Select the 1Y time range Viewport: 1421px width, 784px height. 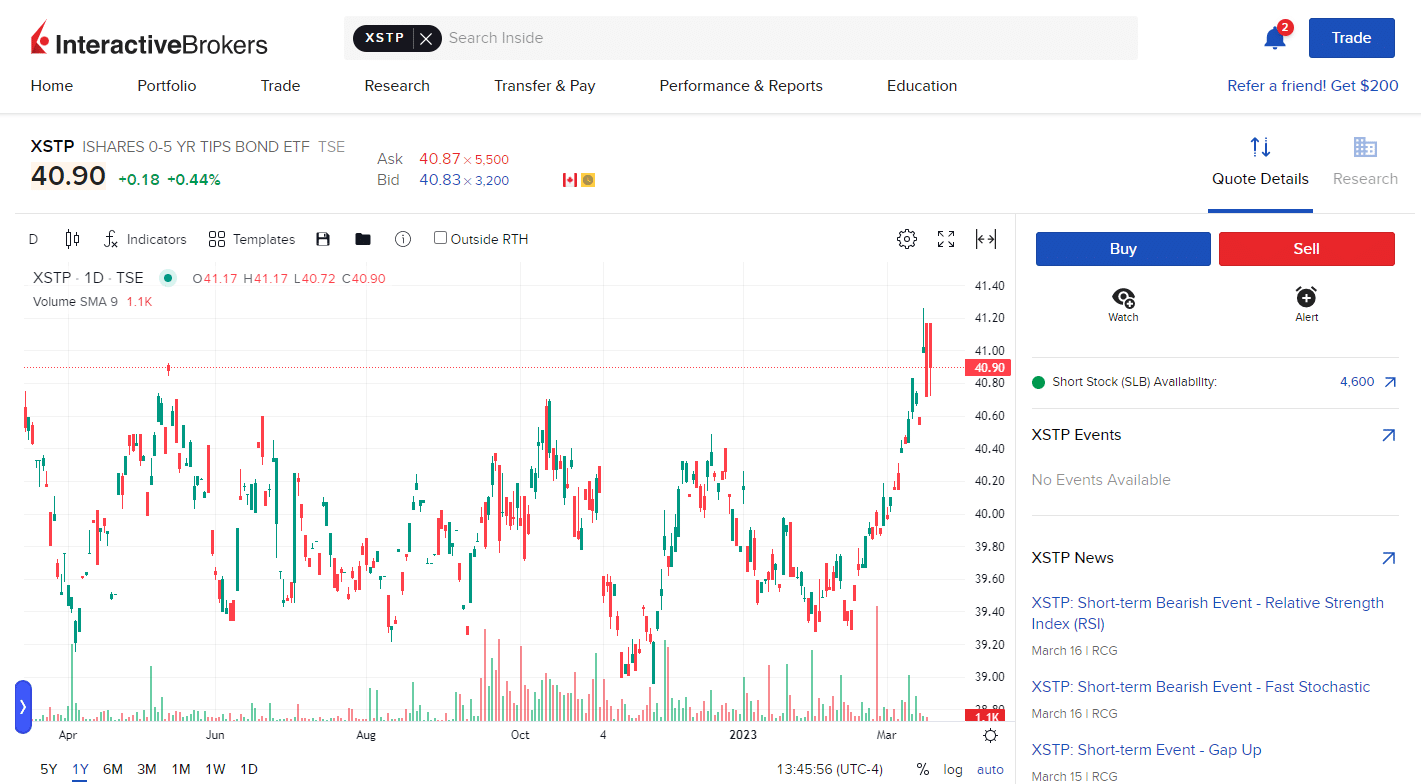click(x=80, y=769)
